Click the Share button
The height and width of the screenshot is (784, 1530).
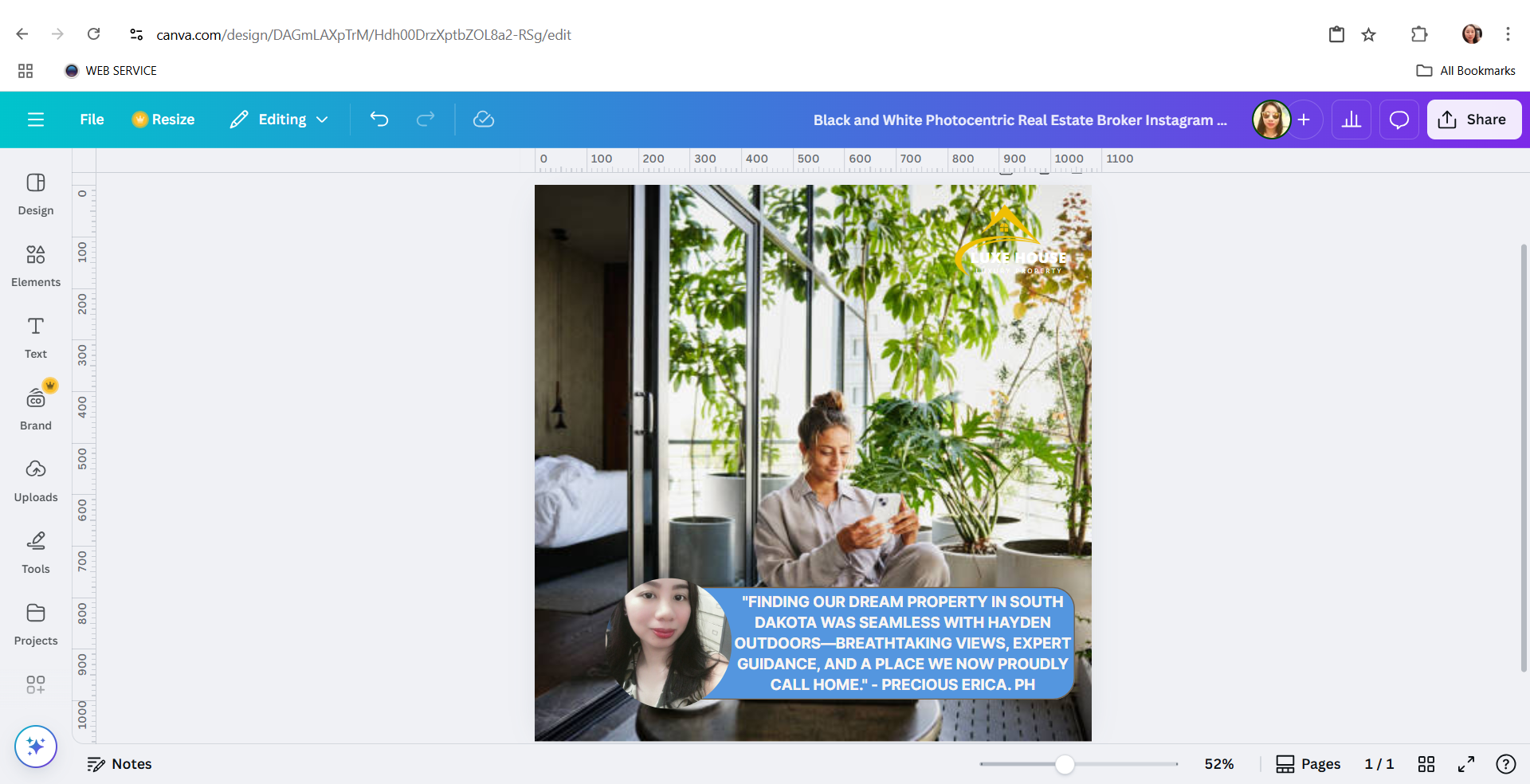coord(1474,120)
